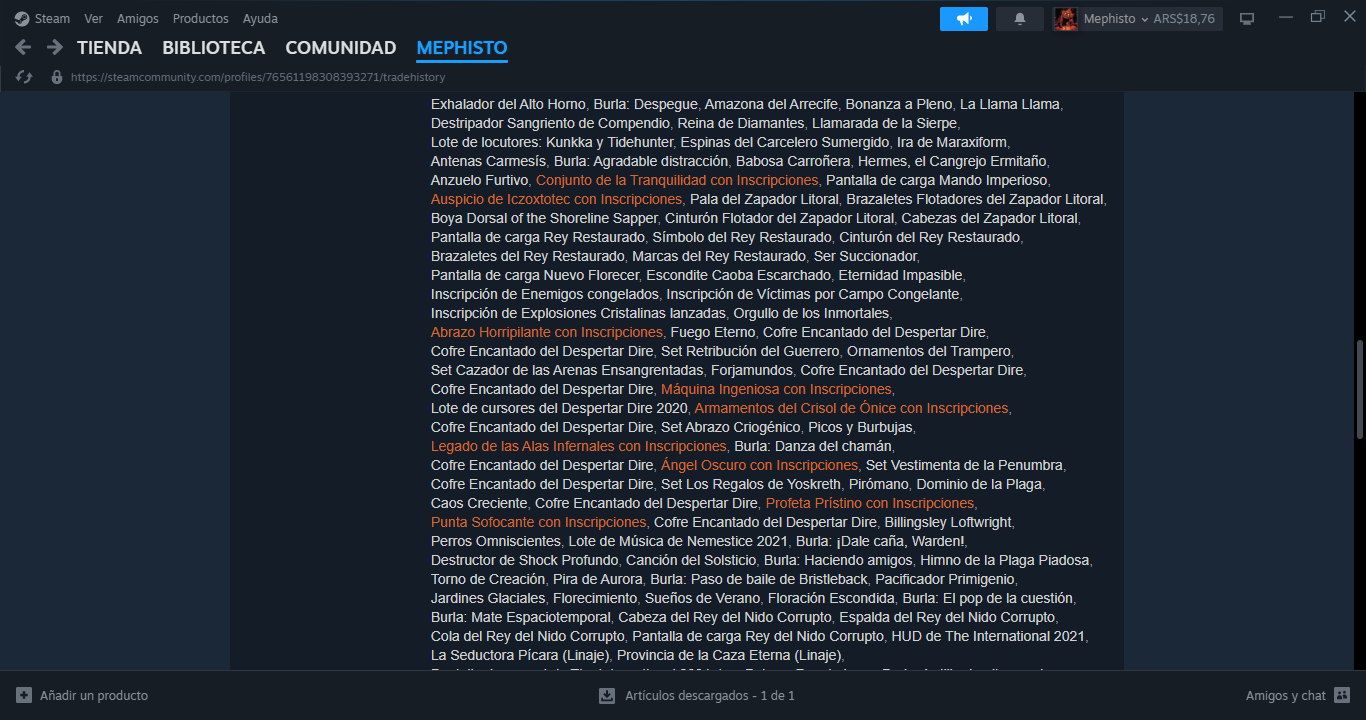Click the Mephisto profile avatar
This screenshot has width=1366, height=720.
pyautogui.click(x=1066, y=18)
